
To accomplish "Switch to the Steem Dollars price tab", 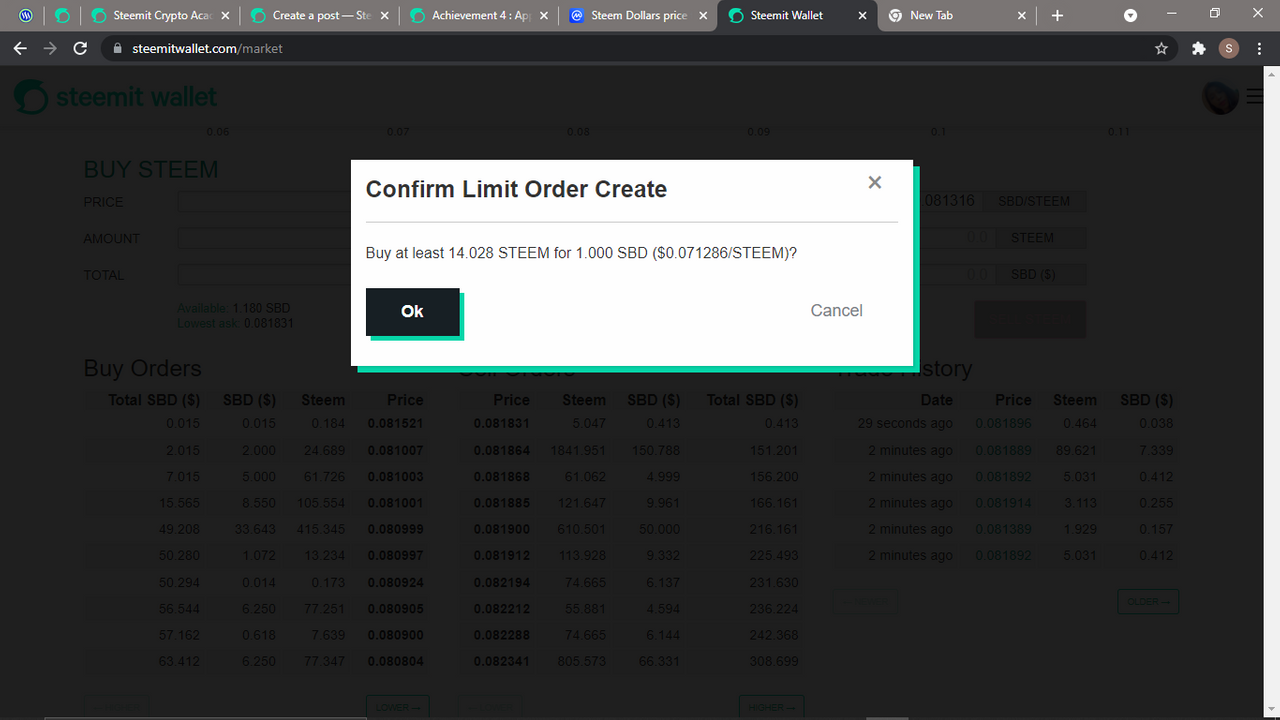I will point(638,16).
